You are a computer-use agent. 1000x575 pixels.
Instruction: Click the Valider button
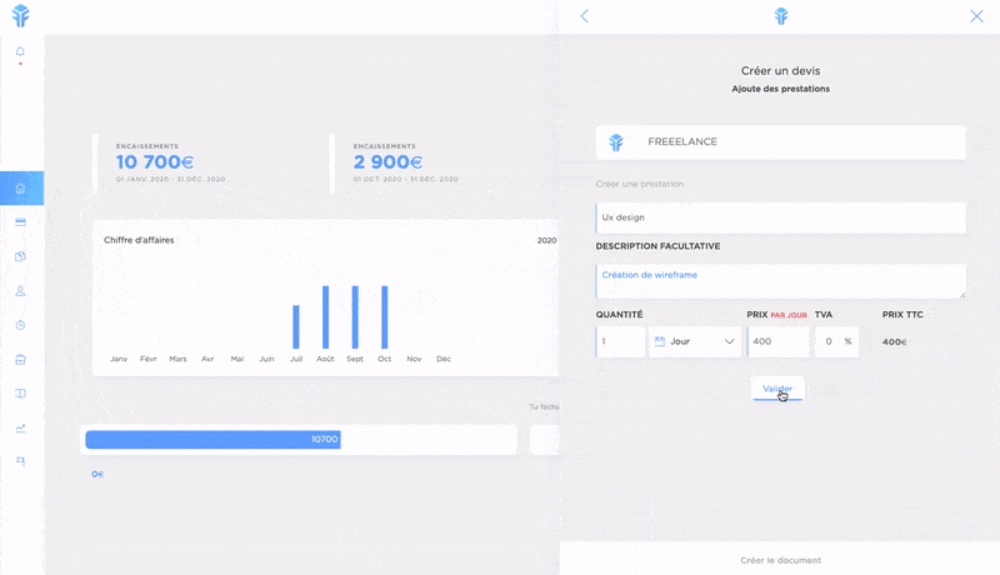(x=777, y=389)
